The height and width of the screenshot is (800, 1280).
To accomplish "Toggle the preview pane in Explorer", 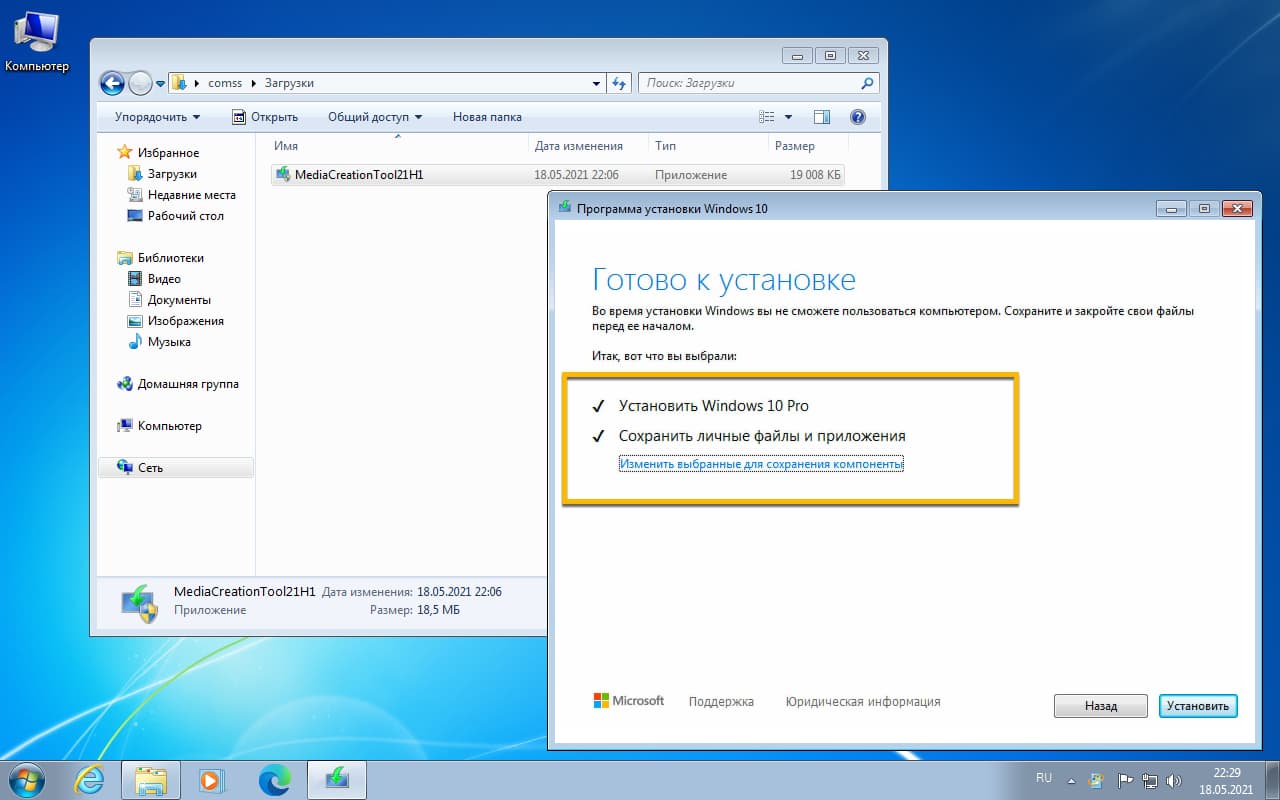I will (x=821, y=117).
